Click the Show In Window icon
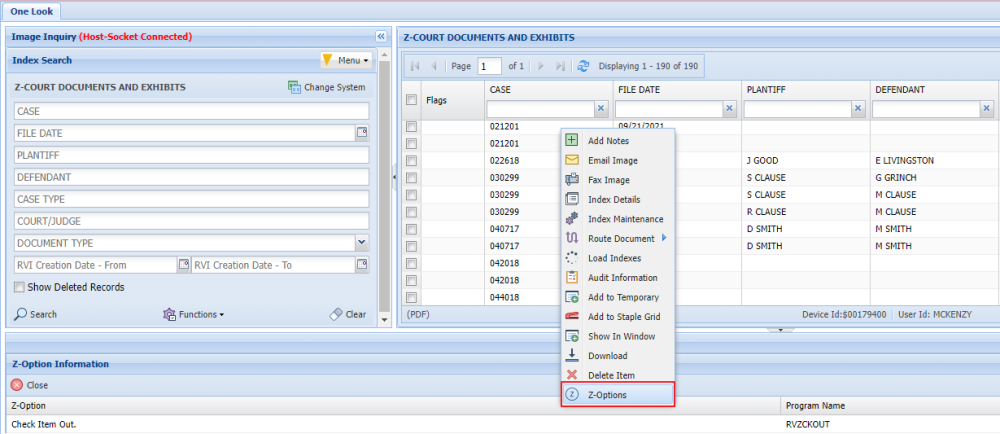Viewport: 1000px width, 434px height. (x=572, y=336)
